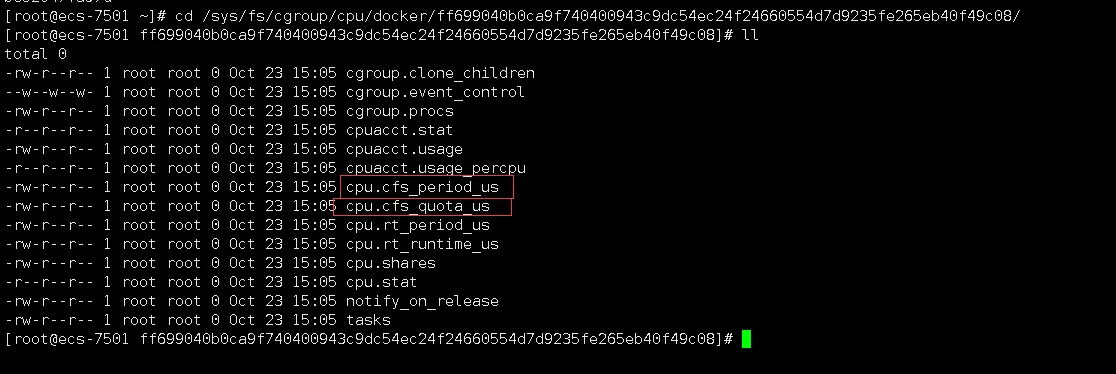The height and width of the screenshot is (374, 1116).
Task: Select cpuacct.stat in listing
Action: [x=399, y=130]
